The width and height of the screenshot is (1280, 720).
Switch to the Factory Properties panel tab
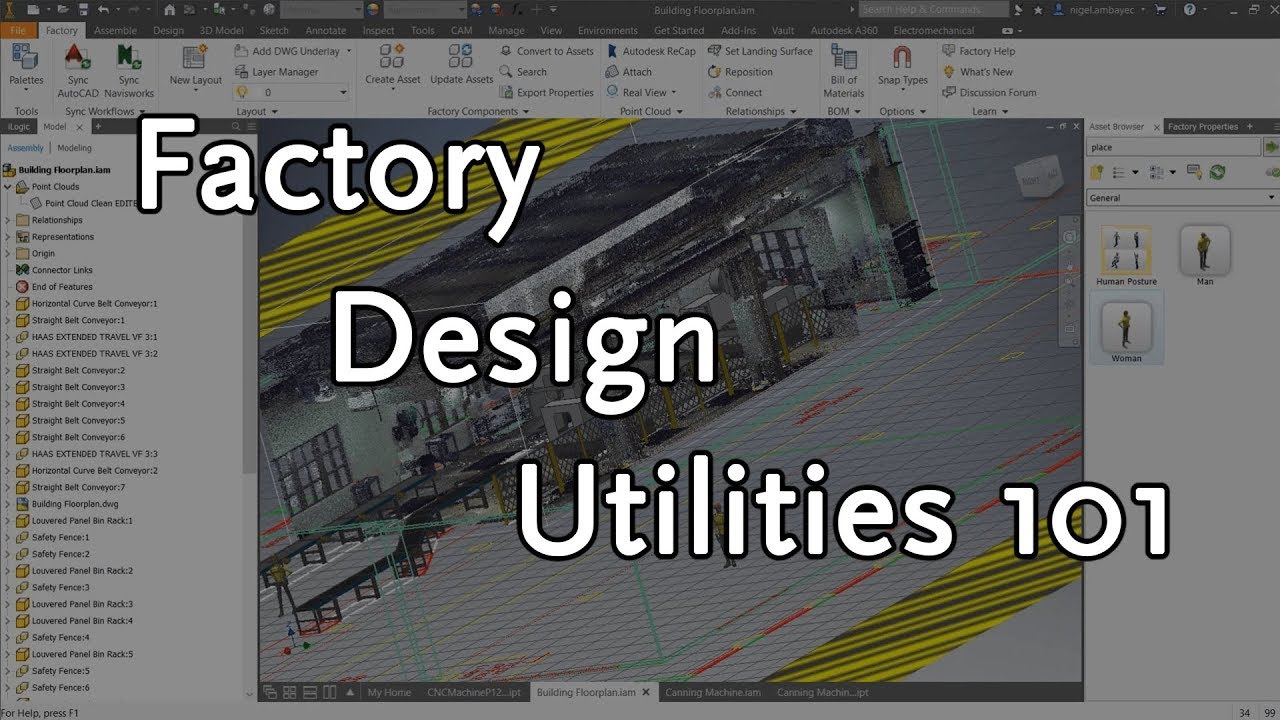click(1202, 127)
